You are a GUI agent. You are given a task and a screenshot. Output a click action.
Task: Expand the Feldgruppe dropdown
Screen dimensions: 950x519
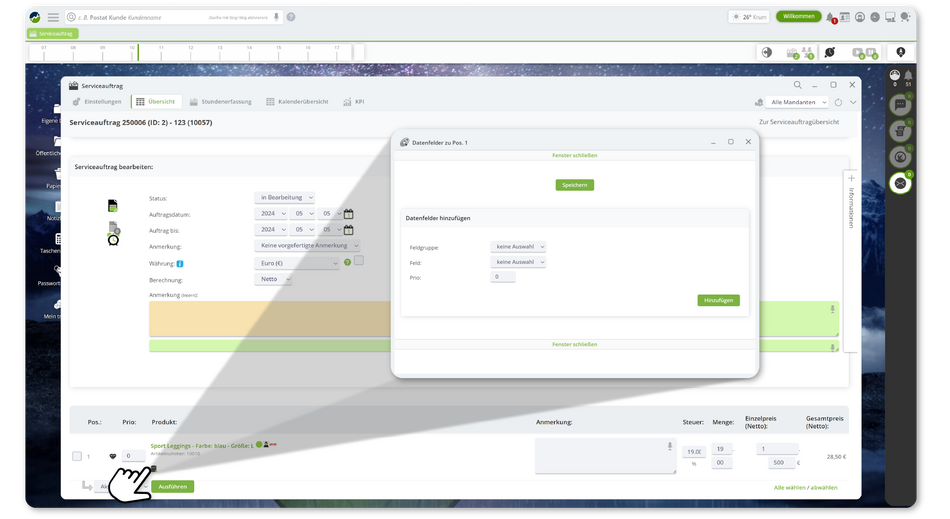(x=519, y=246)
